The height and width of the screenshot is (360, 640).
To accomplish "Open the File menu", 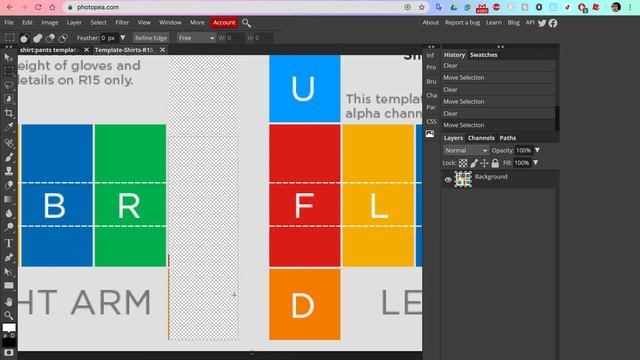I will (9, 22).
